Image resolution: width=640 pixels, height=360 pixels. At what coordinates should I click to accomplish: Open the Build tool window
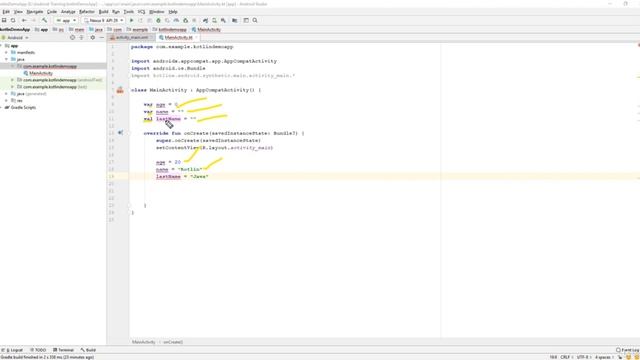[88, 350]
